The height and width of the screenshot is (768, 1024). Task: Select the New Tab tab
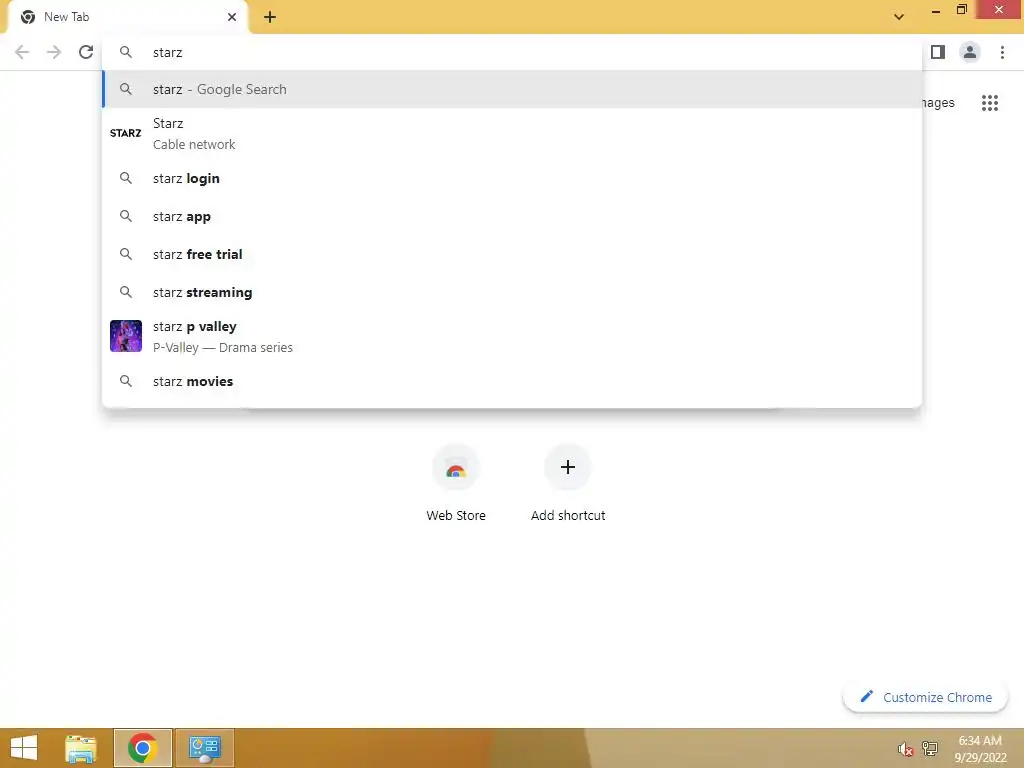[x=127, y=18]
